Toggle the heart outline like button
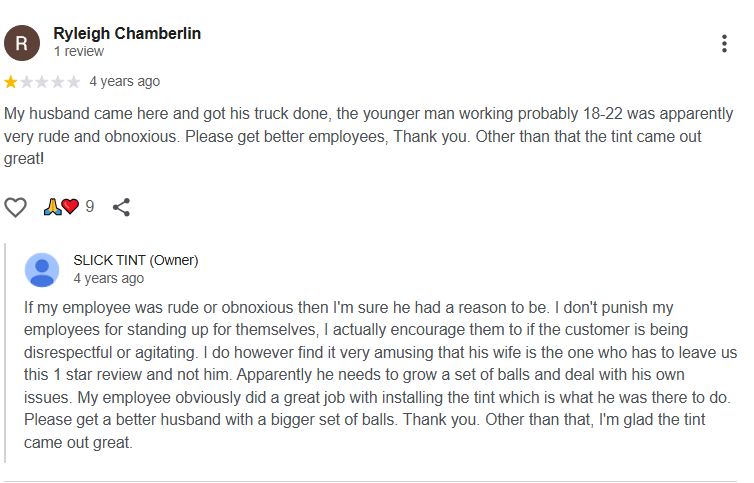Image resolution: width=754 pixels, height=483 pixels. (15, 207)
